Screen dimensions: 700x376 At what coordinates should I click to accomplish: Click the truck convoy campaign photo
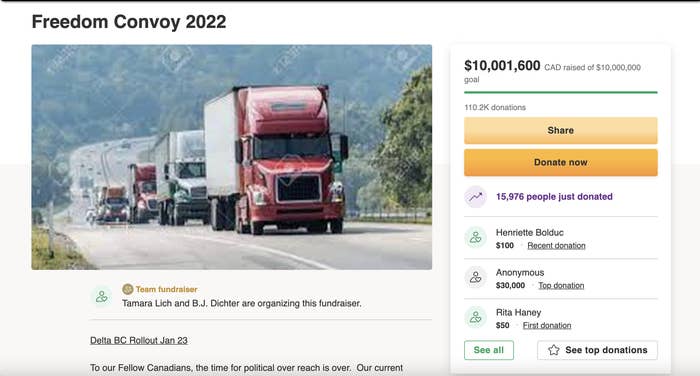[232, 157]
